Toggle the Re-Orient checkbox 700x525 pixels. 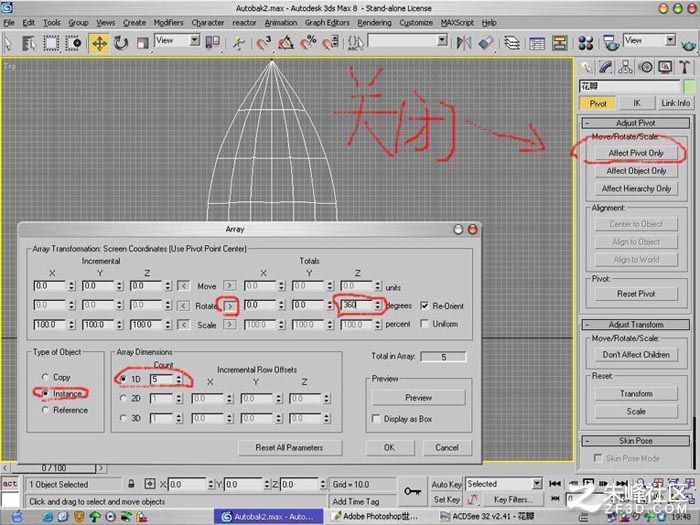tap(425, 306)
